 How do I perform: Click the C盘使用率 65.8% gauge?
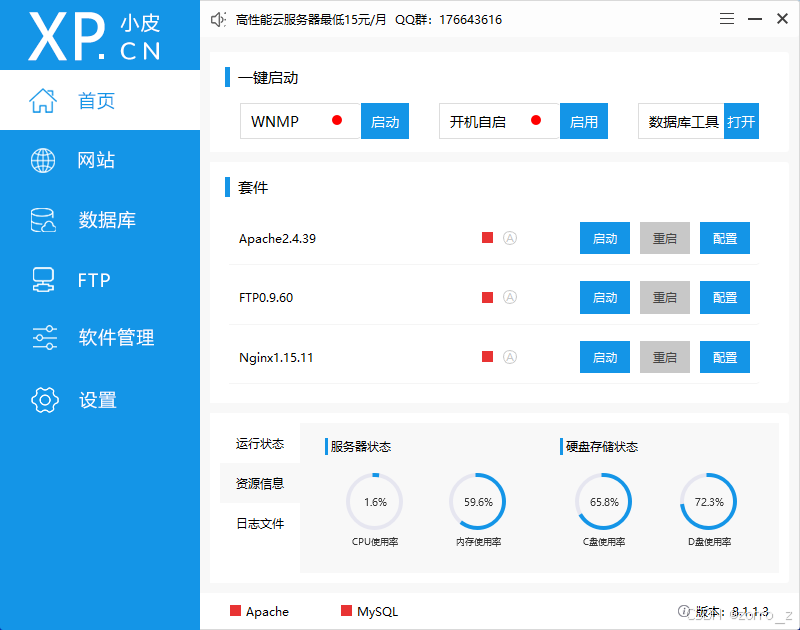[x=604, y=502]
